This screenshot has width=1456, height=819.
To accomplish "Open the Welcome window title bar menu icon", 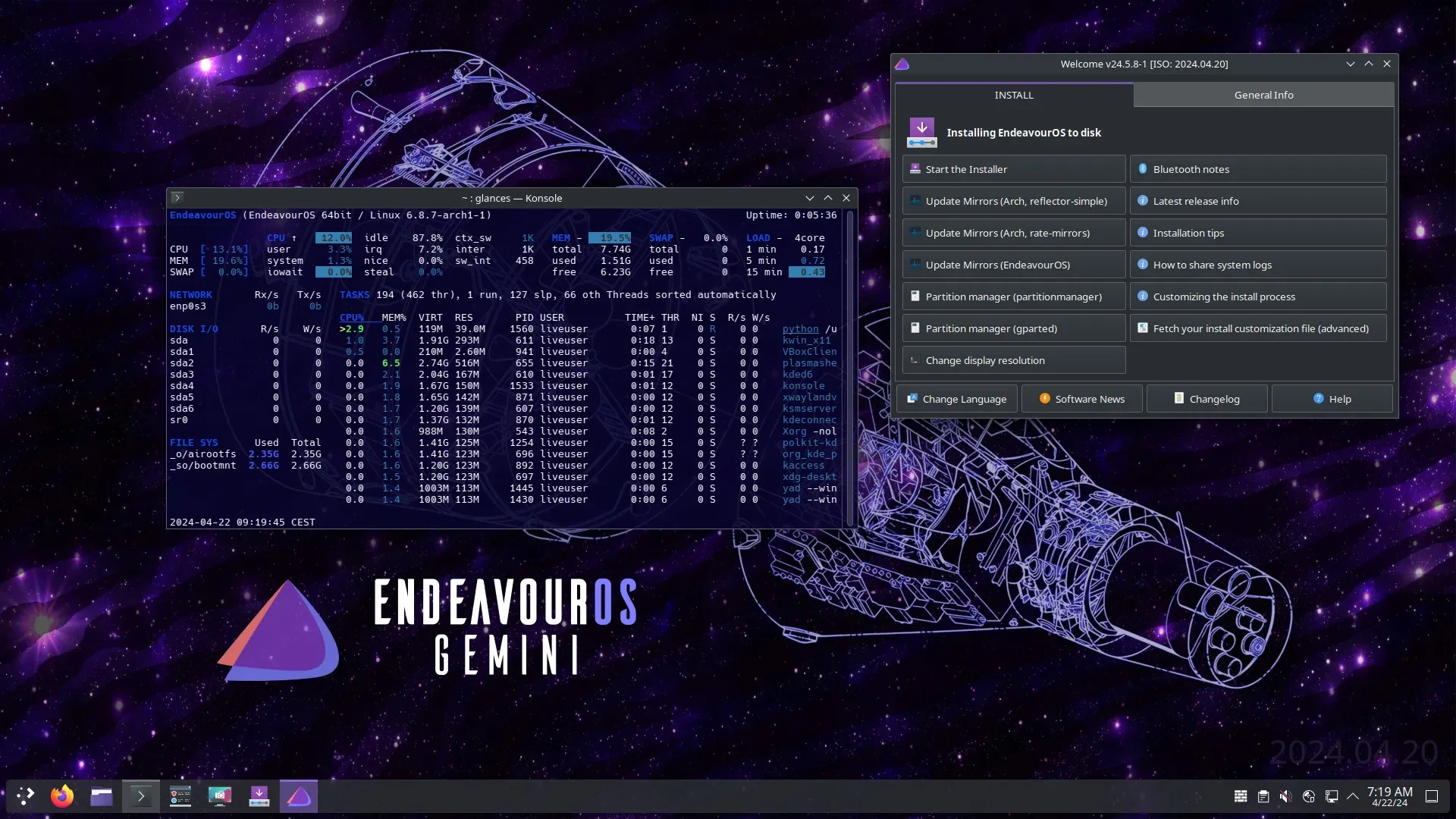I will [902, 64].
